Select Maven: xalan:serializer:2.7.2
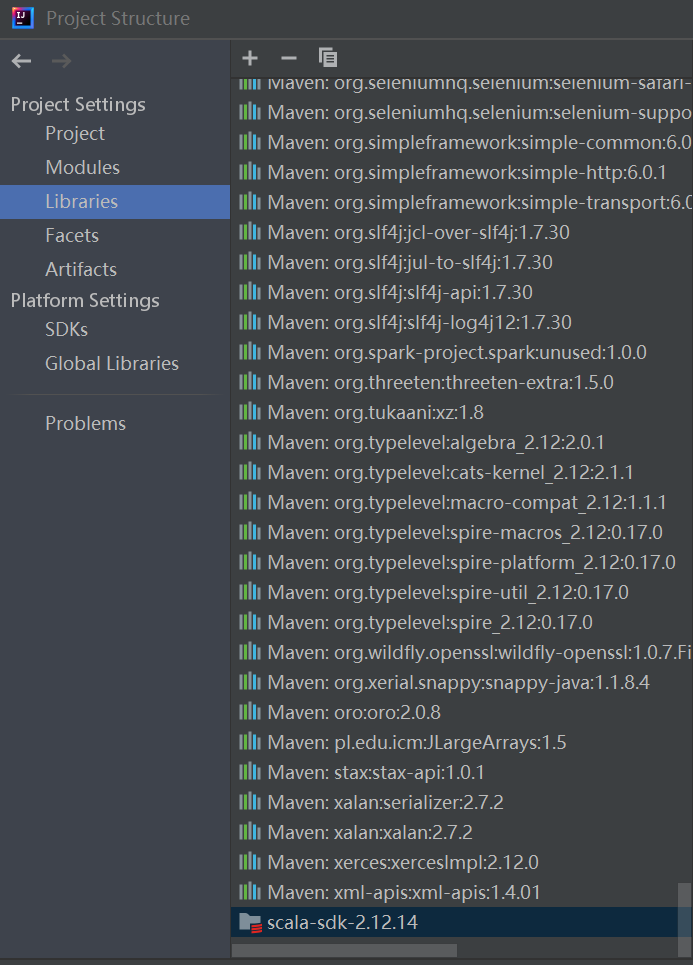Image resolution: width=693 pixels, height=965 pixels. [x=462, y=802]
